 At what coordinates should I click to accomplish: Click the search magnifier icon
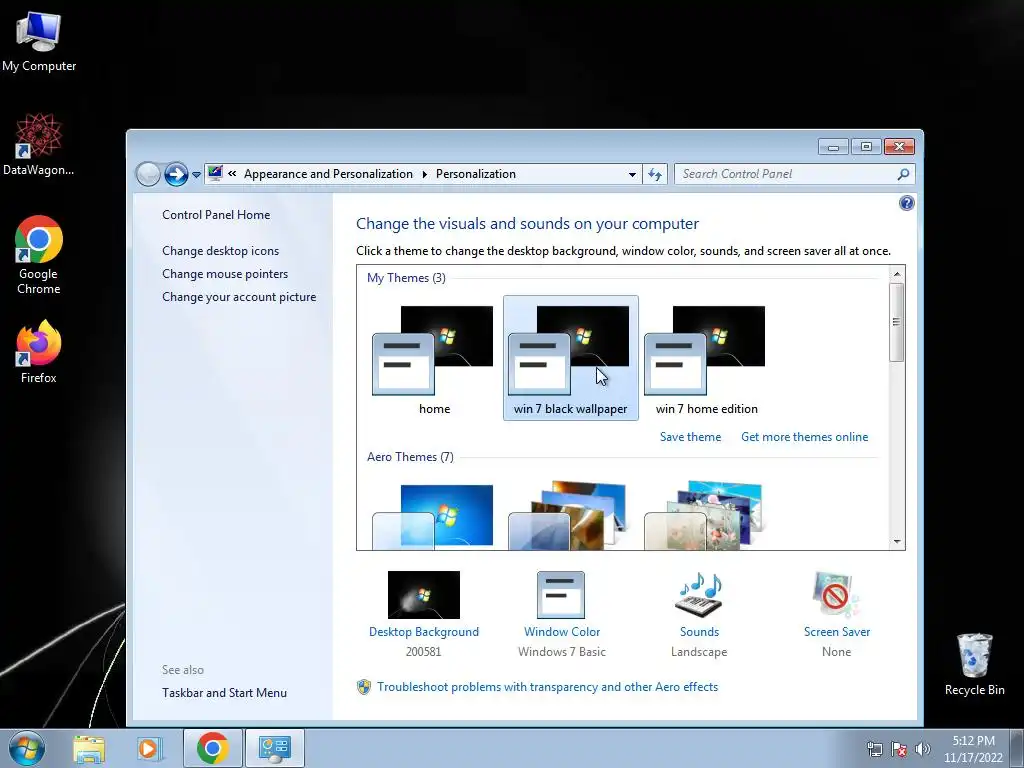click(x=903, y=174)
